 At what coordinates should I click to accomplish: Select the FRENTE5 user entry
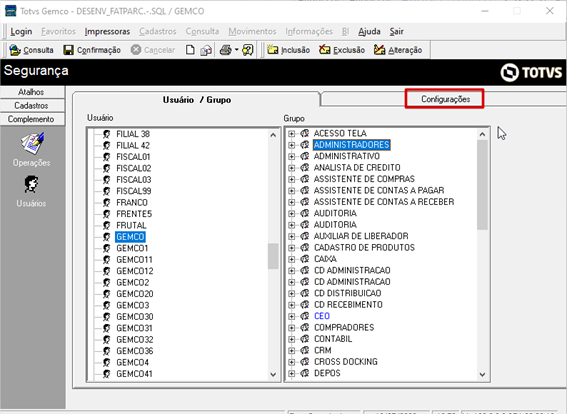pos(134,214)
